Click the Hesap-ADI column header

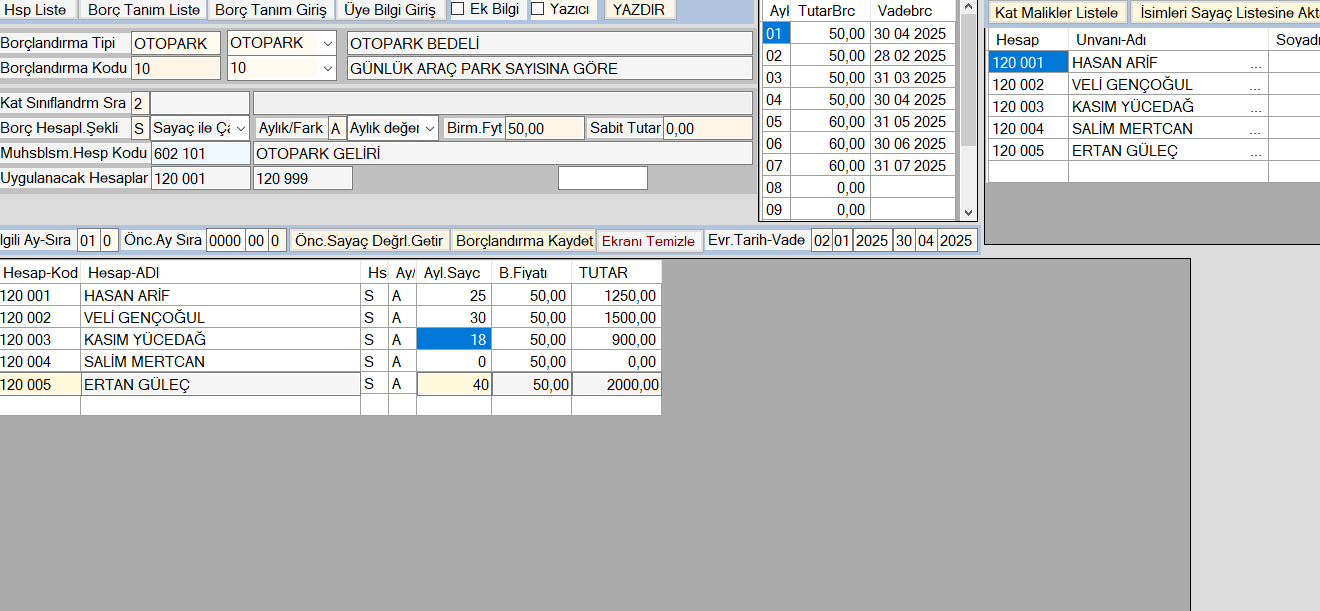tap(220, 272)
